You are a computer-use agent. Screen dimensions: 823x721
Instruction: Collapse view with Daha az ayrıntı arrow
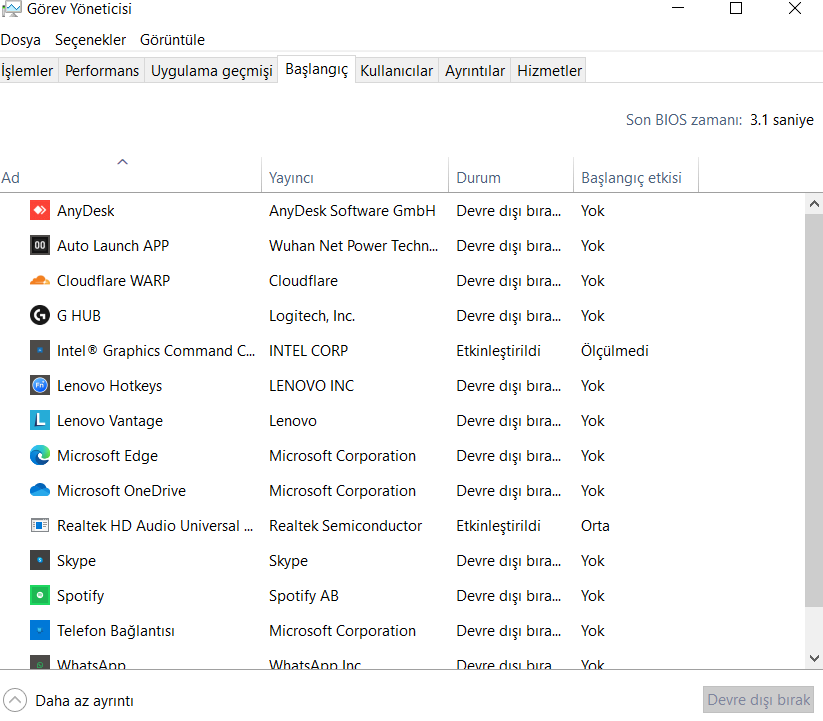15,700
